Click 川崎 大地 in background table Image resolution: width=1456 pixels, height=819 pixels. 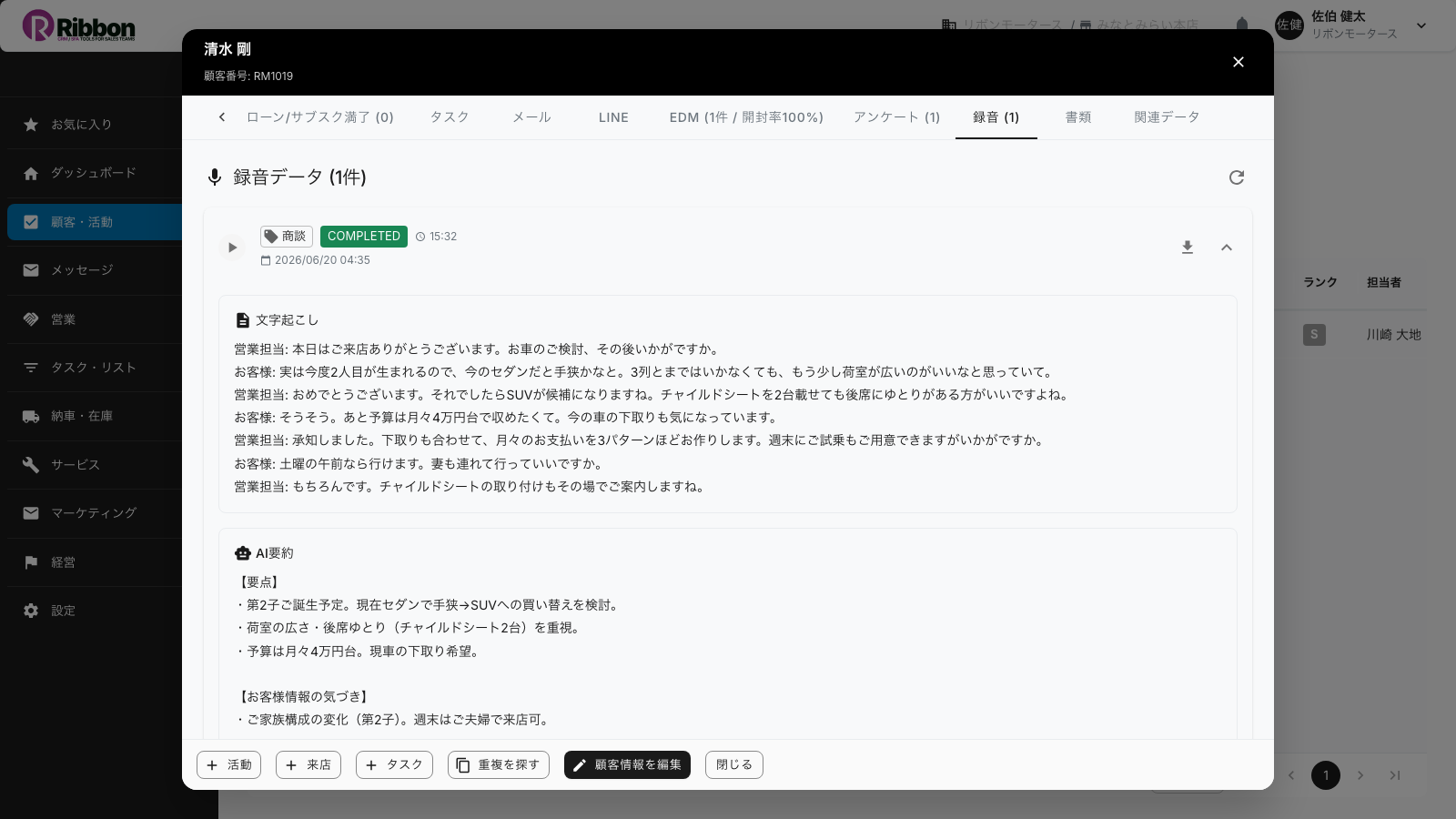tap(1393, 335)
